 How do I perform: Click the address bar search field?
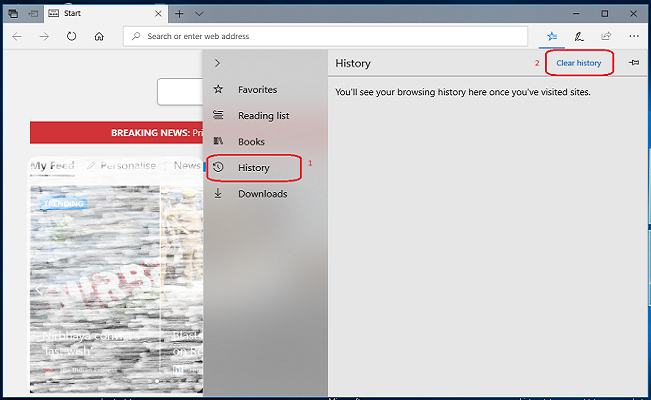[326, 36]
